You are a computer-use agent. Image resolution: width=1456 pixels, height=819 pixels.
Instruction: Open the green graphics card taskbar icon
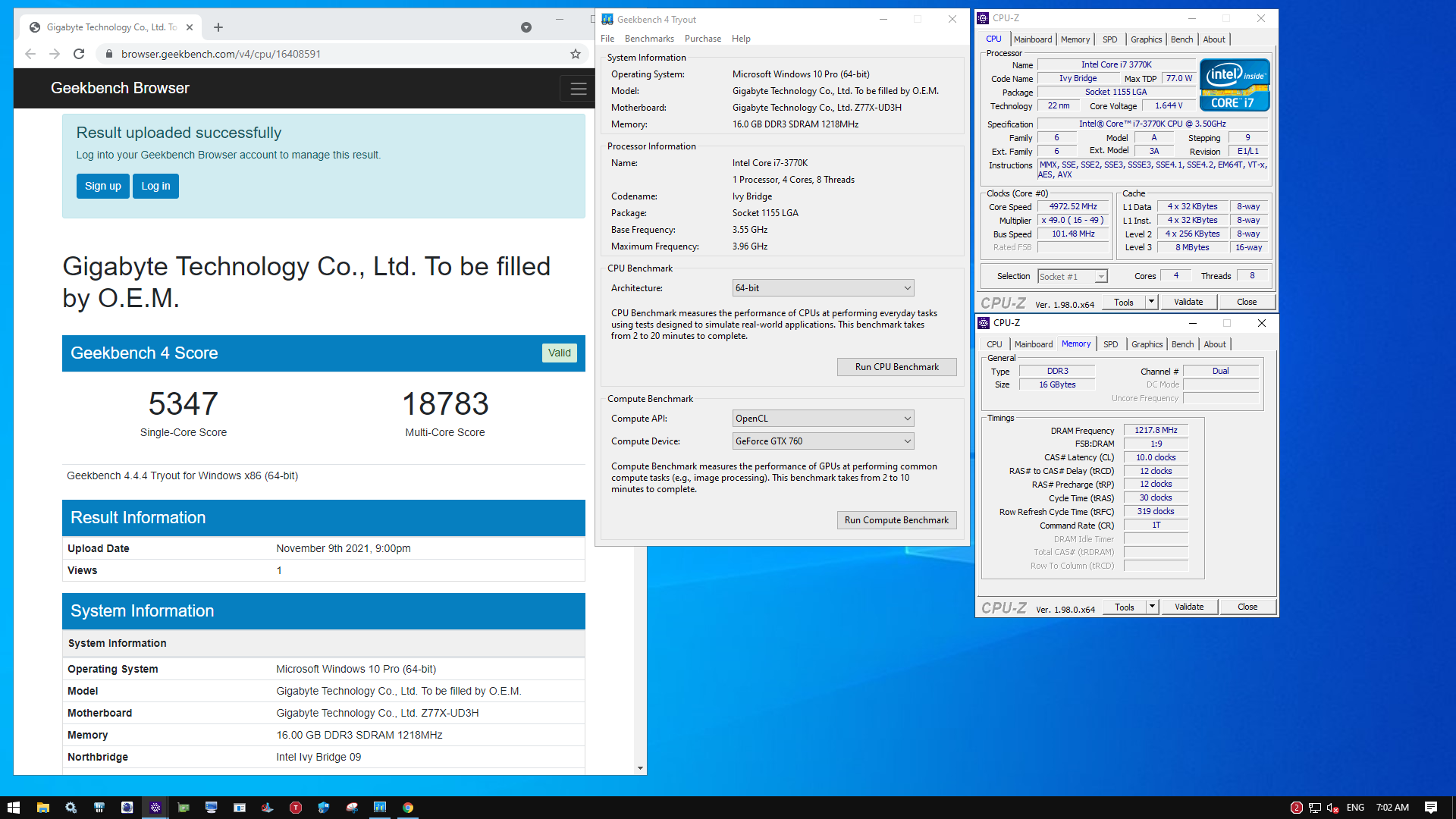(184, 808)
